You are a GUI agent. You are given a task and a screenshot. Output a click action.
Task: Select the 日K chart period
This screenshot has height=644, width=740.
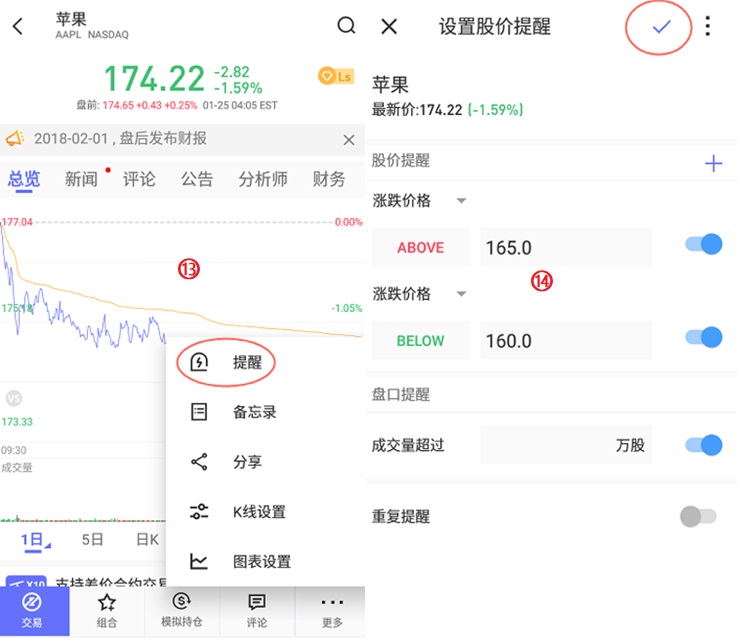[x=147, y=539]
